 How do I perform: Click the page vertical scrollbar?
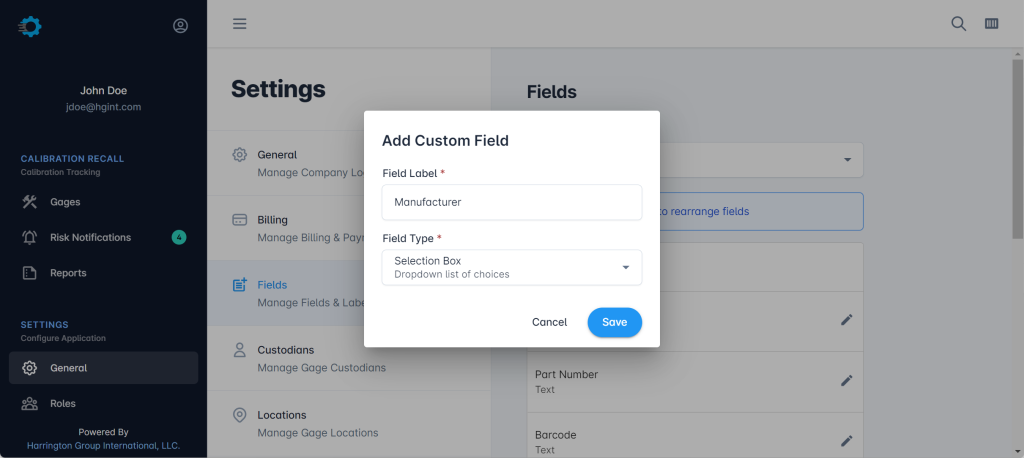[1017, 150]
